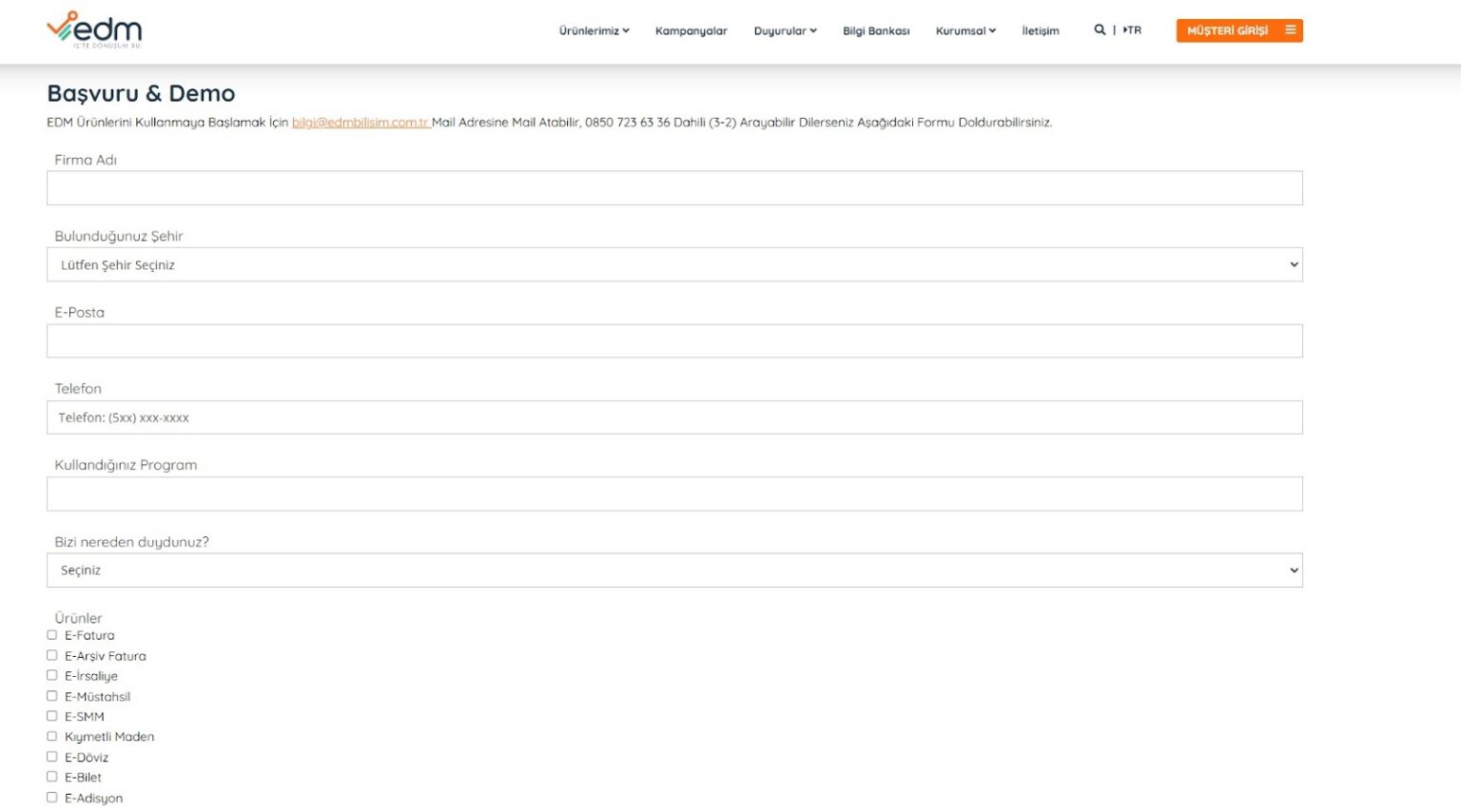Click the hamburger menu icon on Müşteri Girişi
This screenshot has width=1461, height=812.
[1290, 30]
